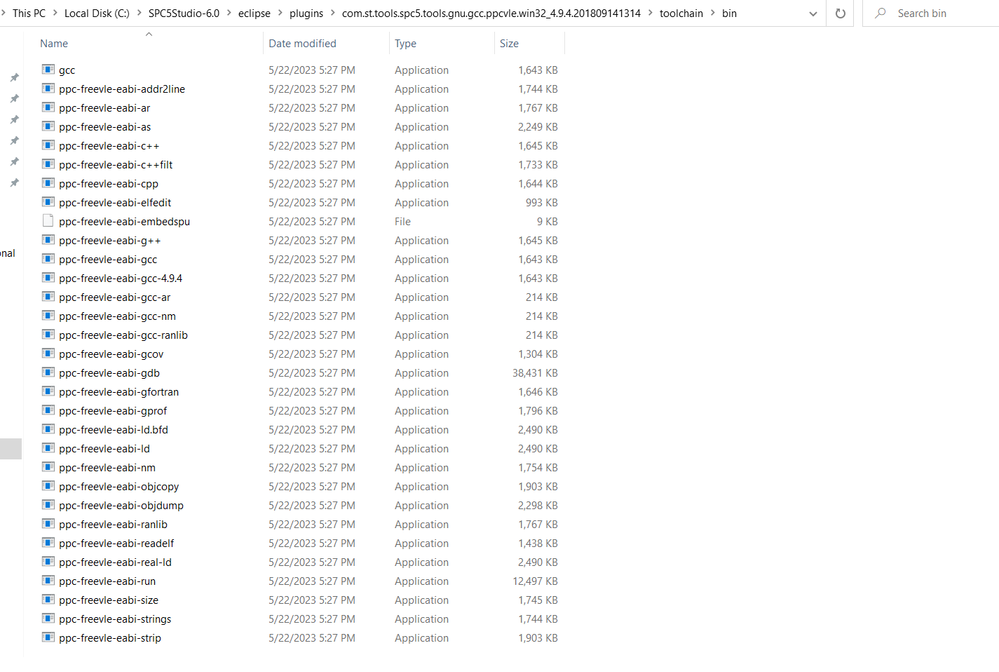Click the ppc-freevle-eabi-gcc-4.9.4 file icon
Screen dimensions: 999x672
click(48, 278)
